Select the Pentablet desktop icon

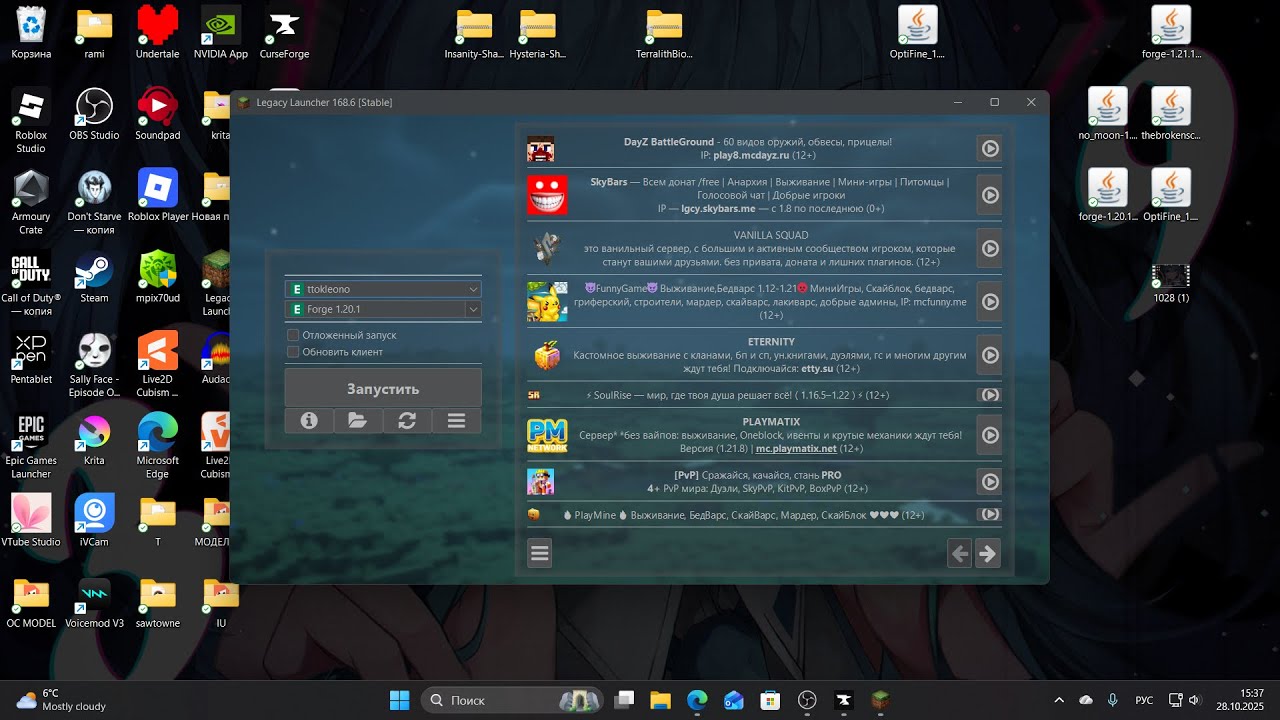pos(31,357)
